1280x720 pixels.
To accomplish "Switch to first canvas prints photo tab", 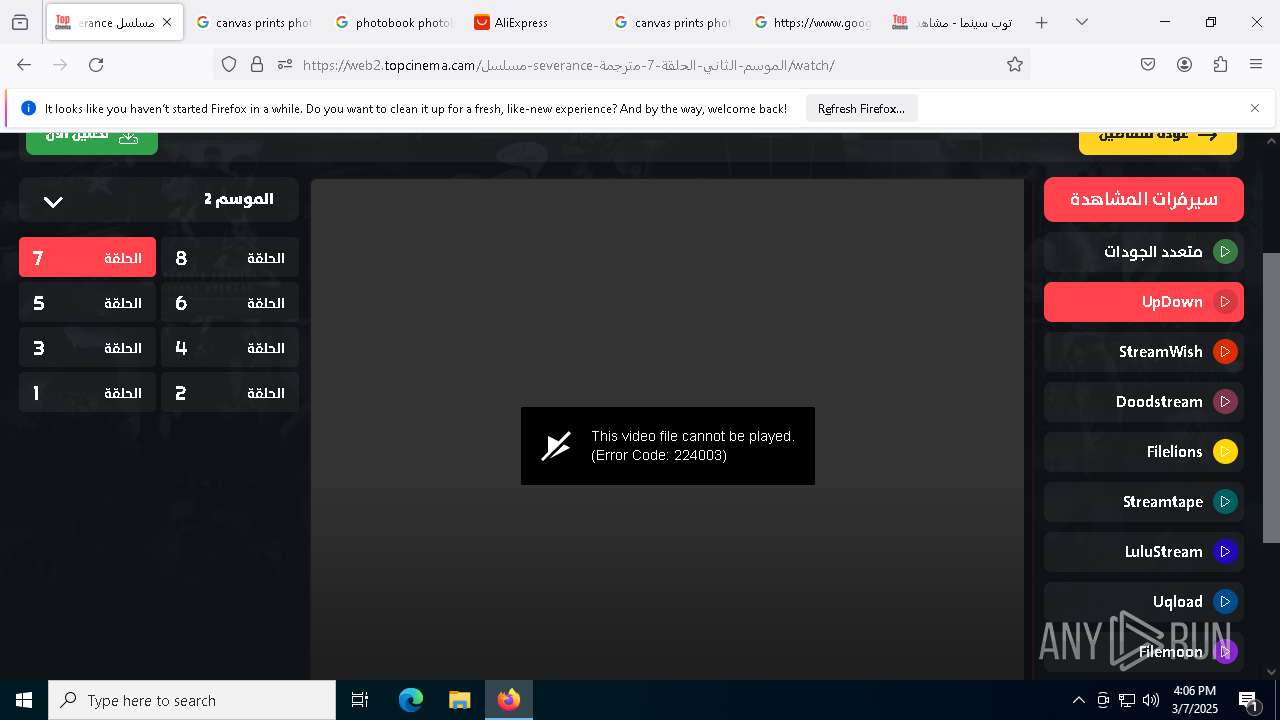I will click(253, 22).
